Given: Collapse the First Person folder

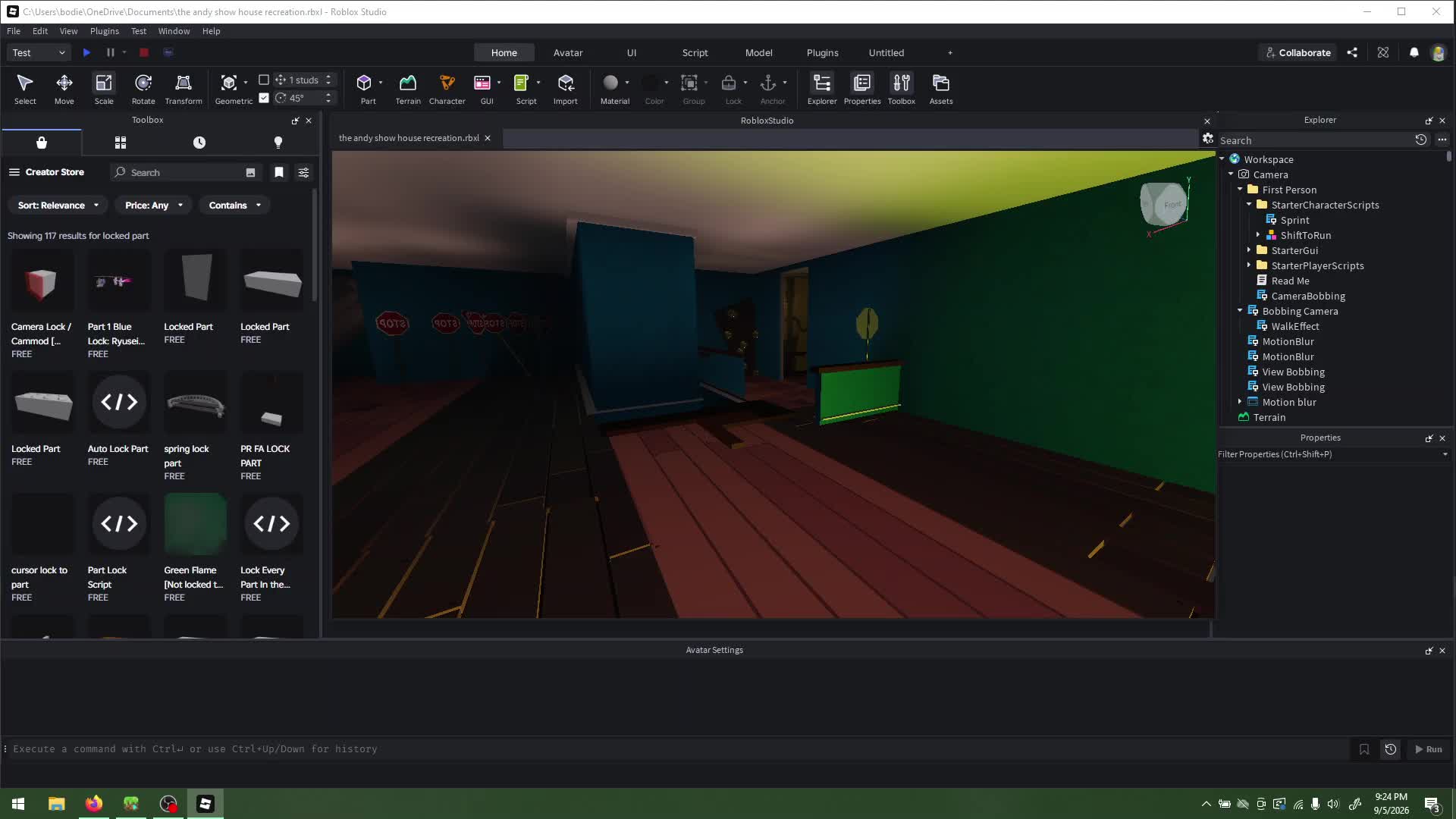Looking at the screenshot, I should (x=1241, y=190).
